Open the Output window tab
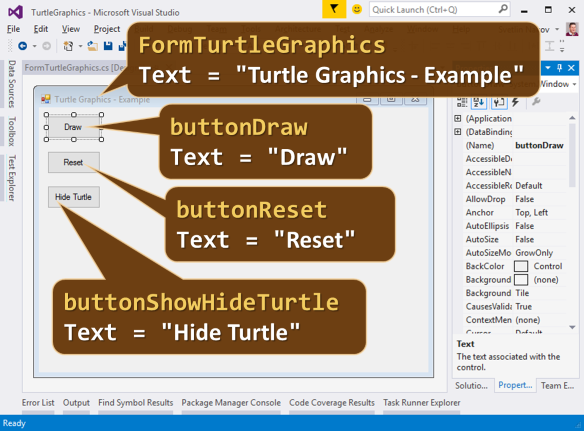584x431 pixels. click(76, 403)
